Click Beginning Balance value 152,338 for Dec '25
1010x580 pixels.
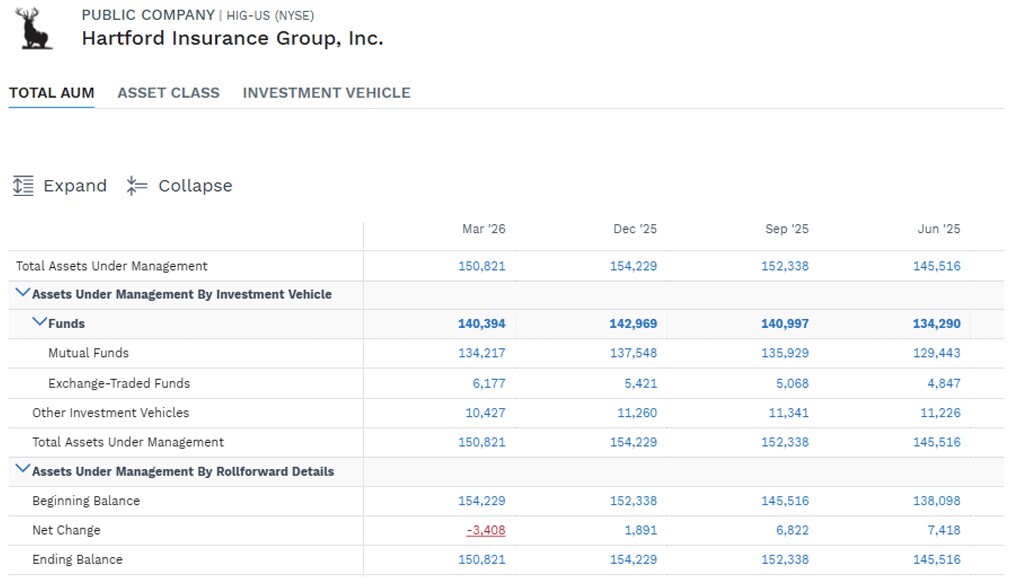click(x=633, y=501)
